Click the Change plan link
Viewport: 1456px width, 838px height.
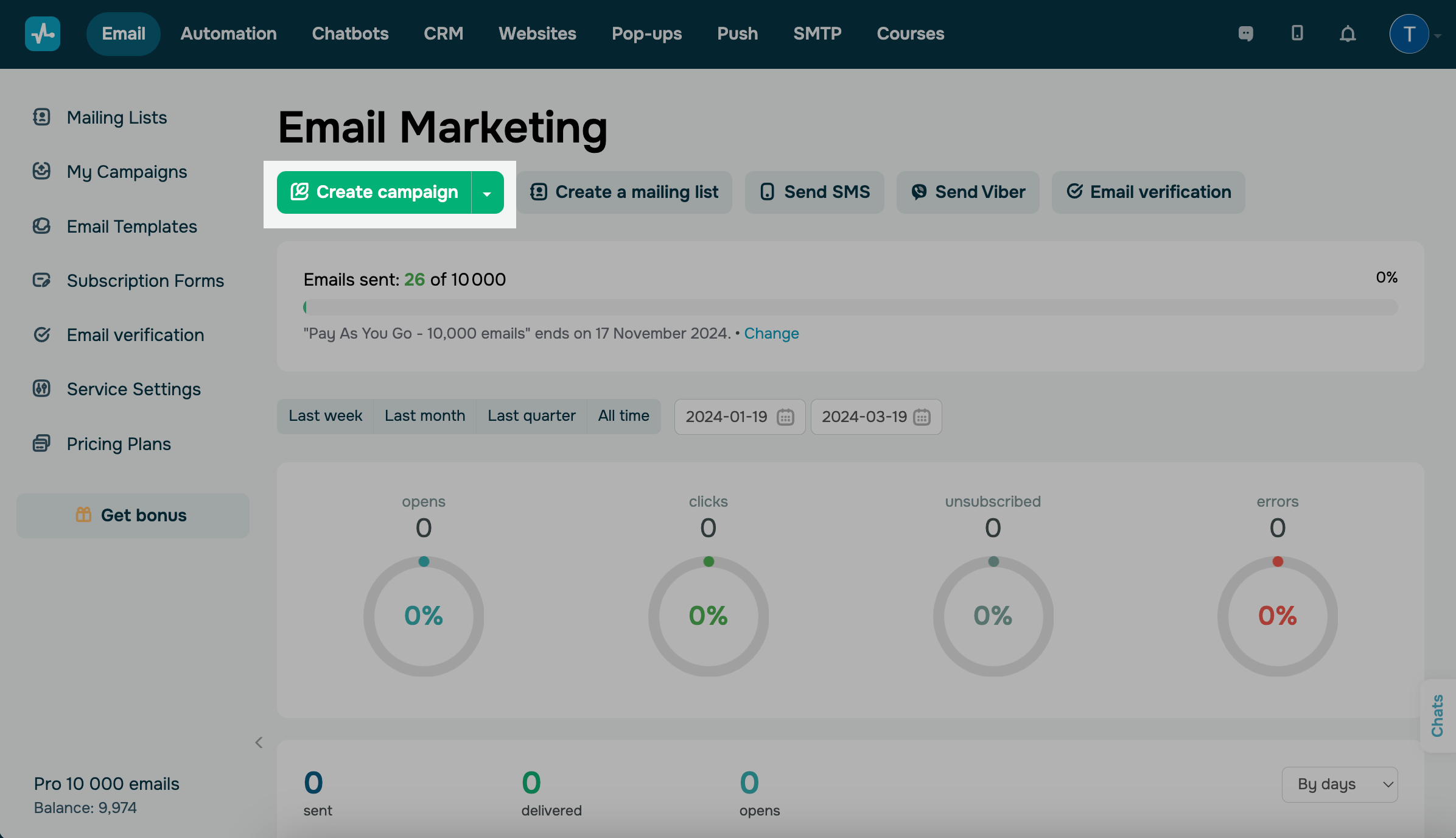point(771,333)
